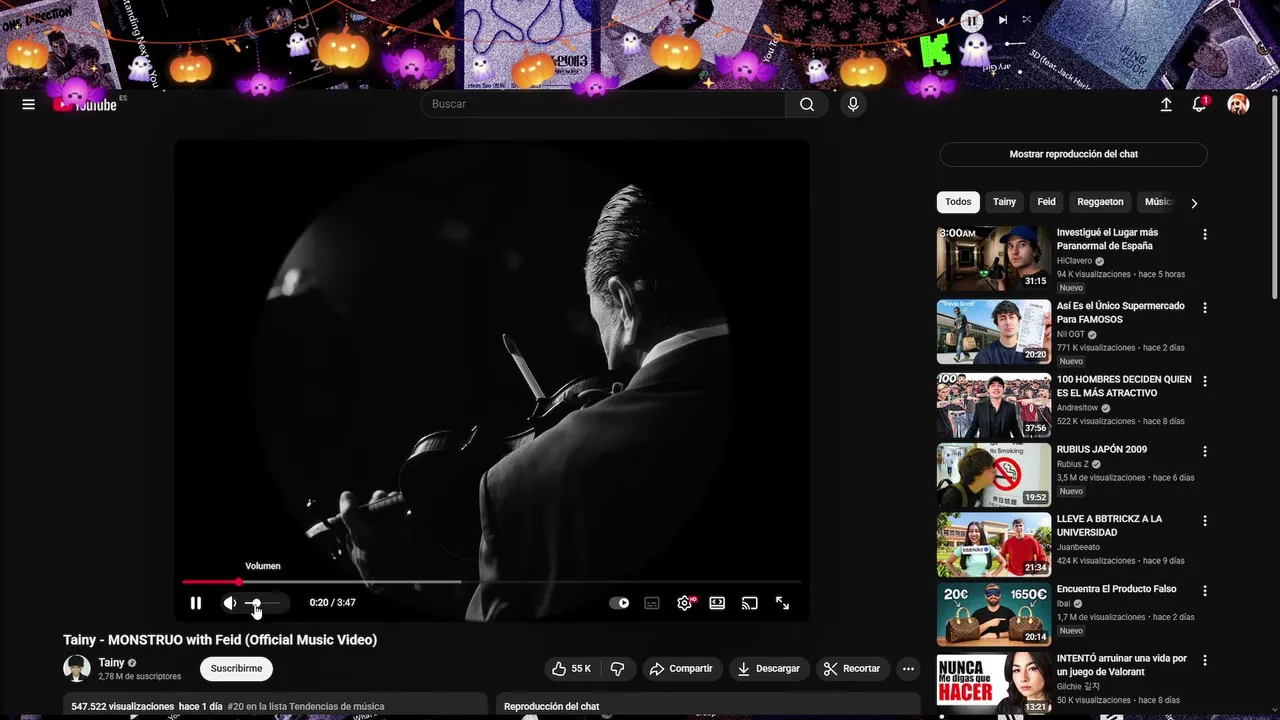1280x720 pixels.
Task: Open Encuentra El Producto Falso thumbnail
Action: 994,615
